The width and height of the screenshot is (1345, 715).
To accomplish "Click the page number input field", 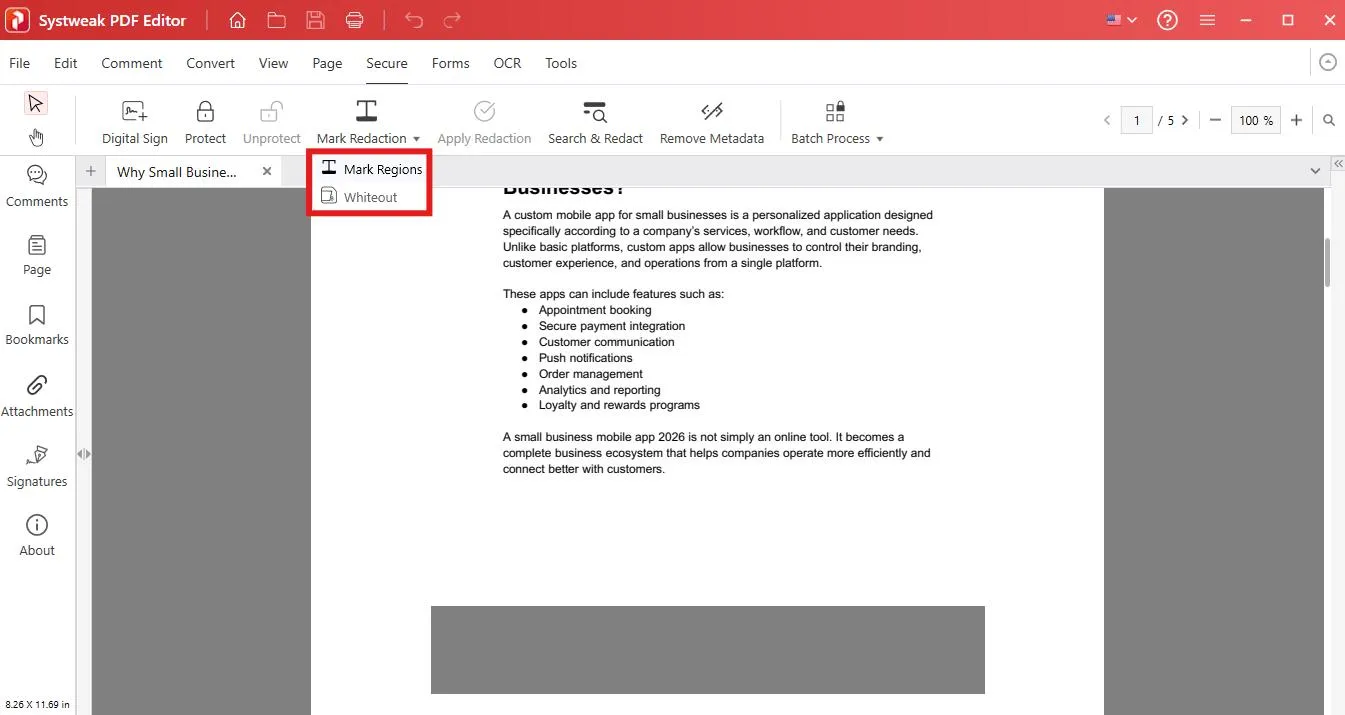I will click(x=1136, y=120).
